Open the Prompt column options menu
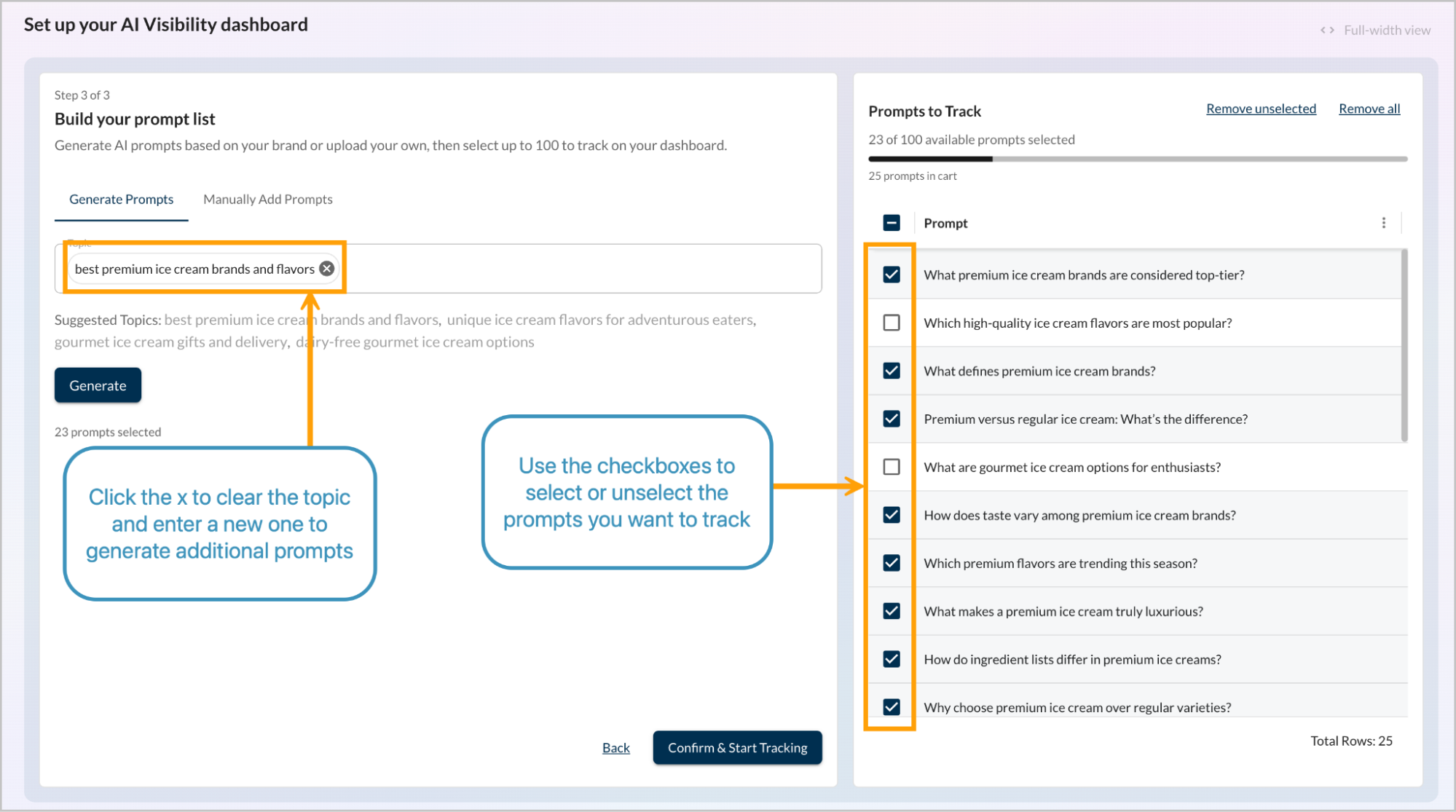This screenshot has height=812, width=1456. [1383, 223]
